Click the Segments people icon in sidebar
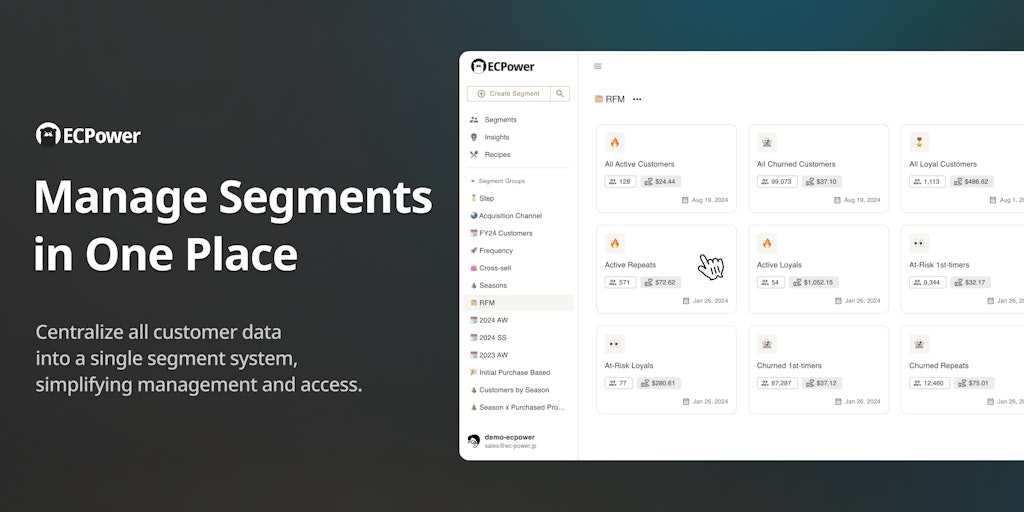The height and width of the screenshot is (512, 1024). click(473, 120)
